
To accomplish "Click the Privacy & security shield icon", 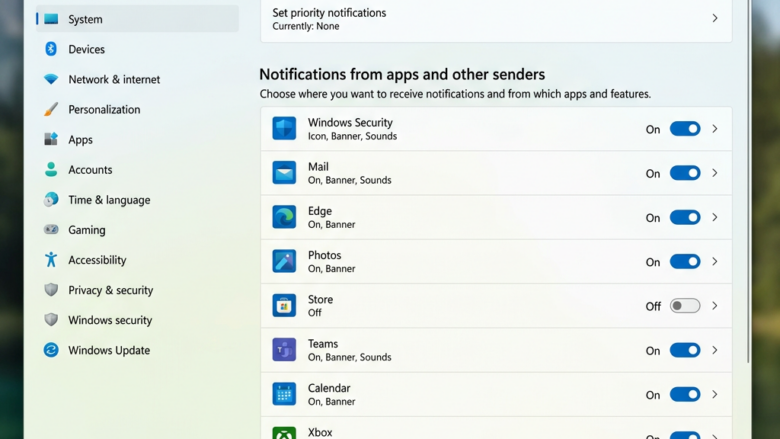I will pos(51,290).
